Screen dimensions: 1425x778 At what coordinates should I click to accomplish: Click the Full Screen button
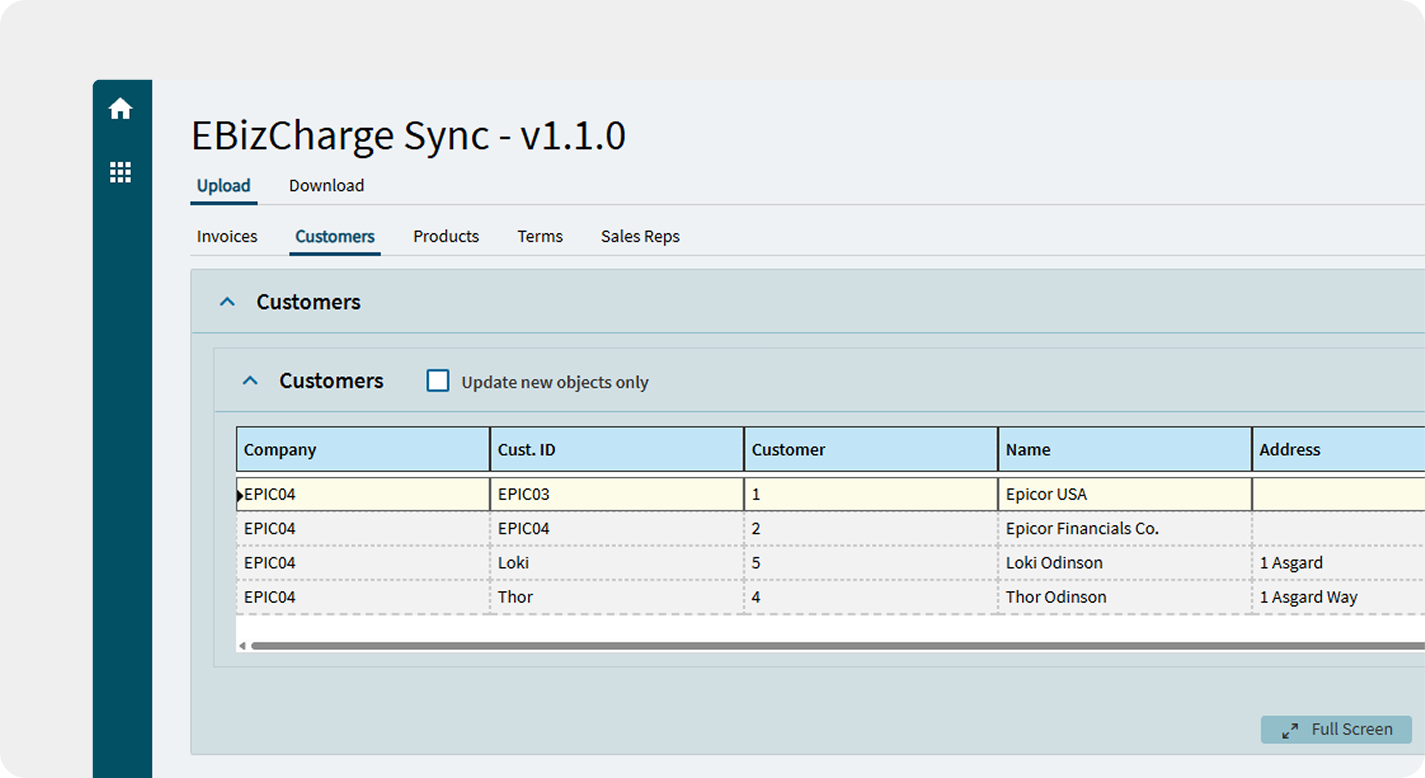pos(1336,730)
